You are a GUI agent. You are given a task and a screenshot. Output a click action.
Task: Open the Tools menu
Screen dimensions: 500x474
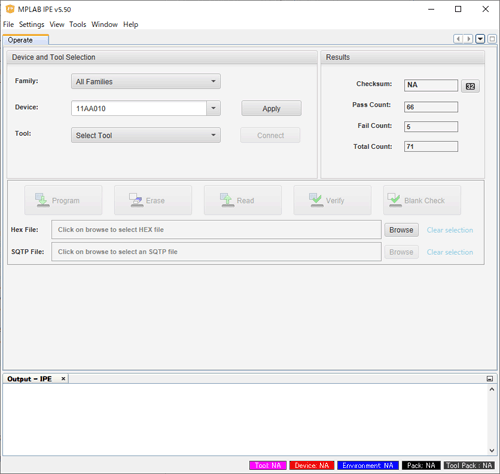pos(78,24)
